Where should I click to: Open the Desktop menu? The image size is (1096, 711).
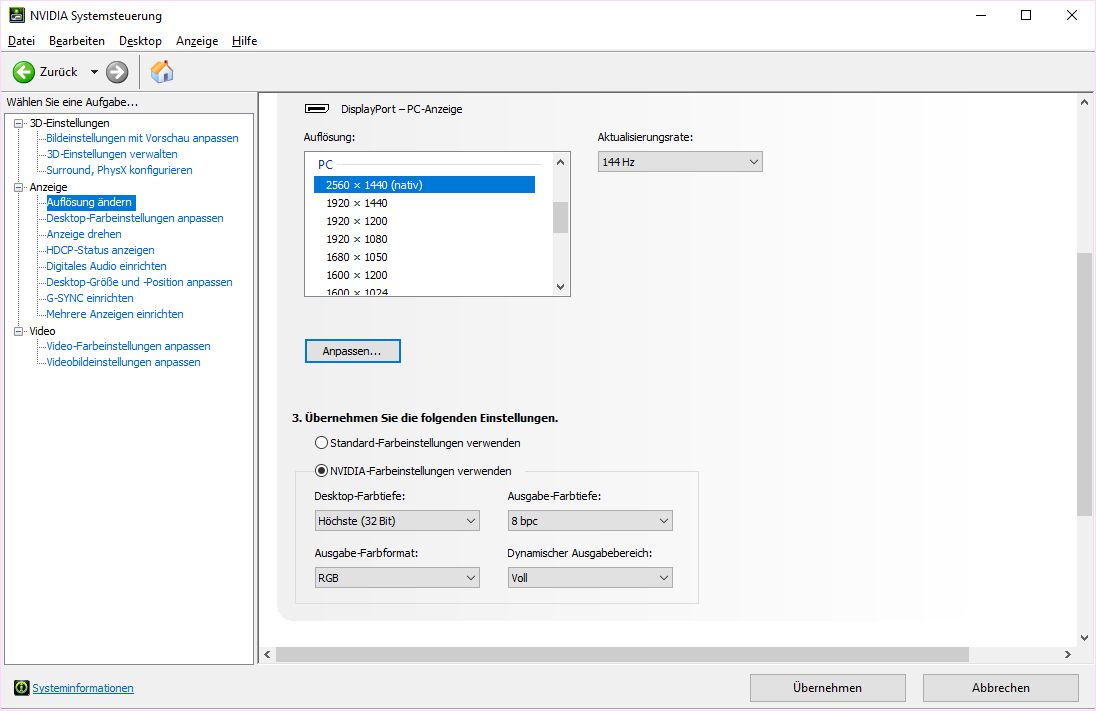[140, 41]
